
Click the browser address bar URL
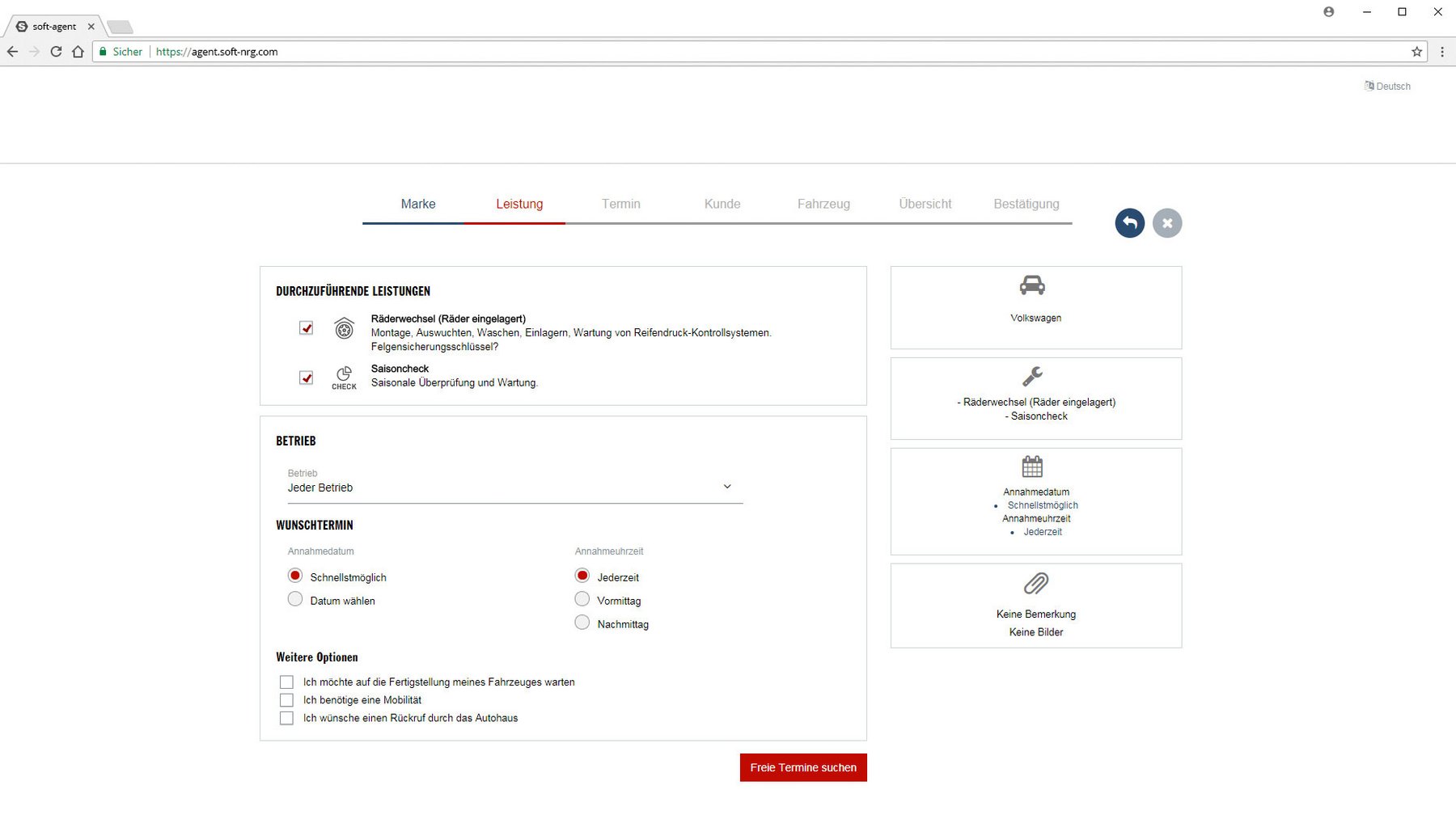[217, 52]
